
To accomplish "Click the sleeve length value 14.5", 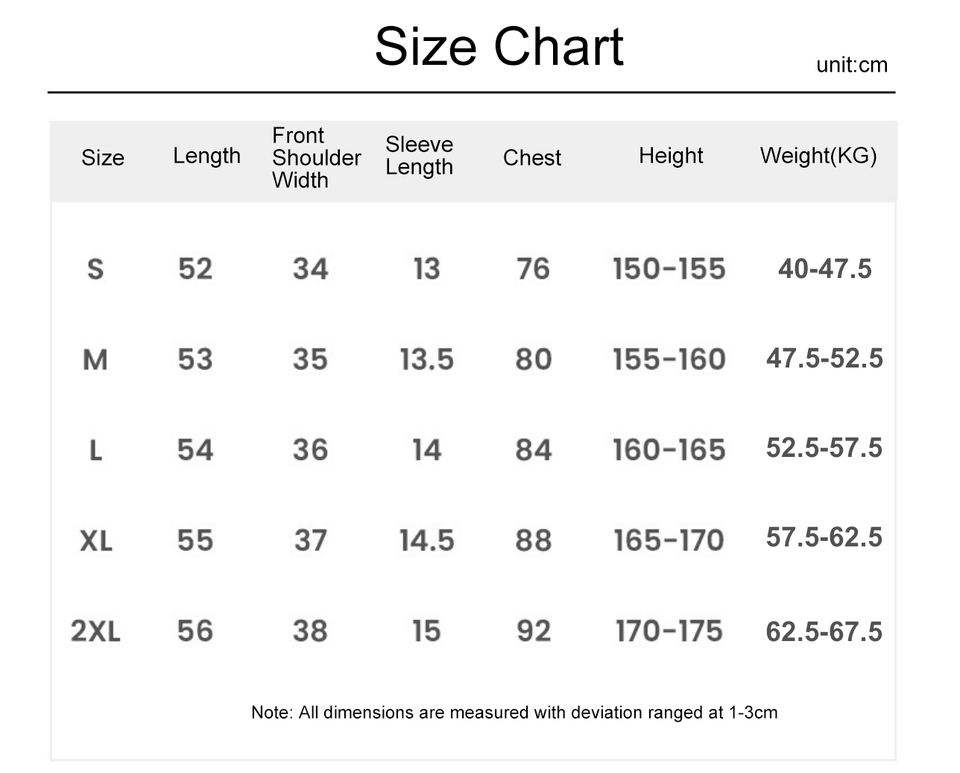I will pyautogui.click(x=427, y=541).
